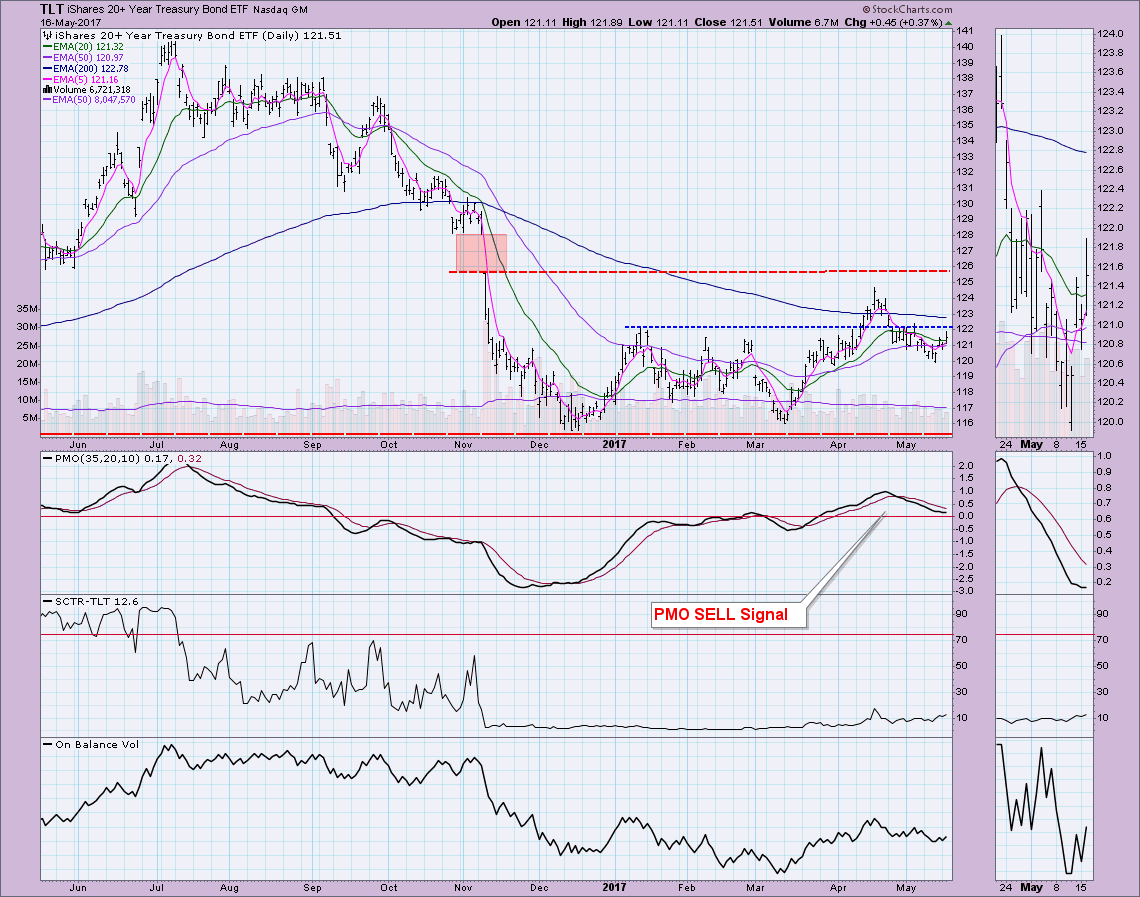1140x897 pixels.
Task: Select the SCTR-TLT indicator label
Action: 82,601
